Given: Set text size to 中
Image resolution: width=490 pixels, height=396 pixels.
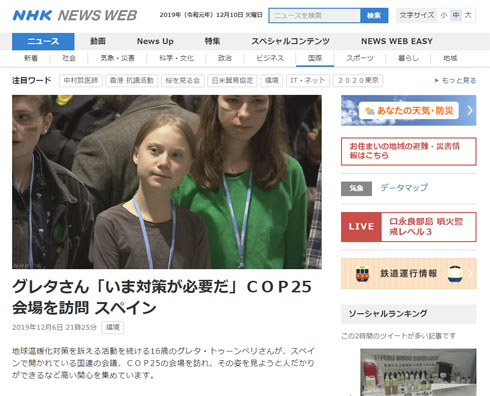Looking at the screenshot, I should point(456,15).
